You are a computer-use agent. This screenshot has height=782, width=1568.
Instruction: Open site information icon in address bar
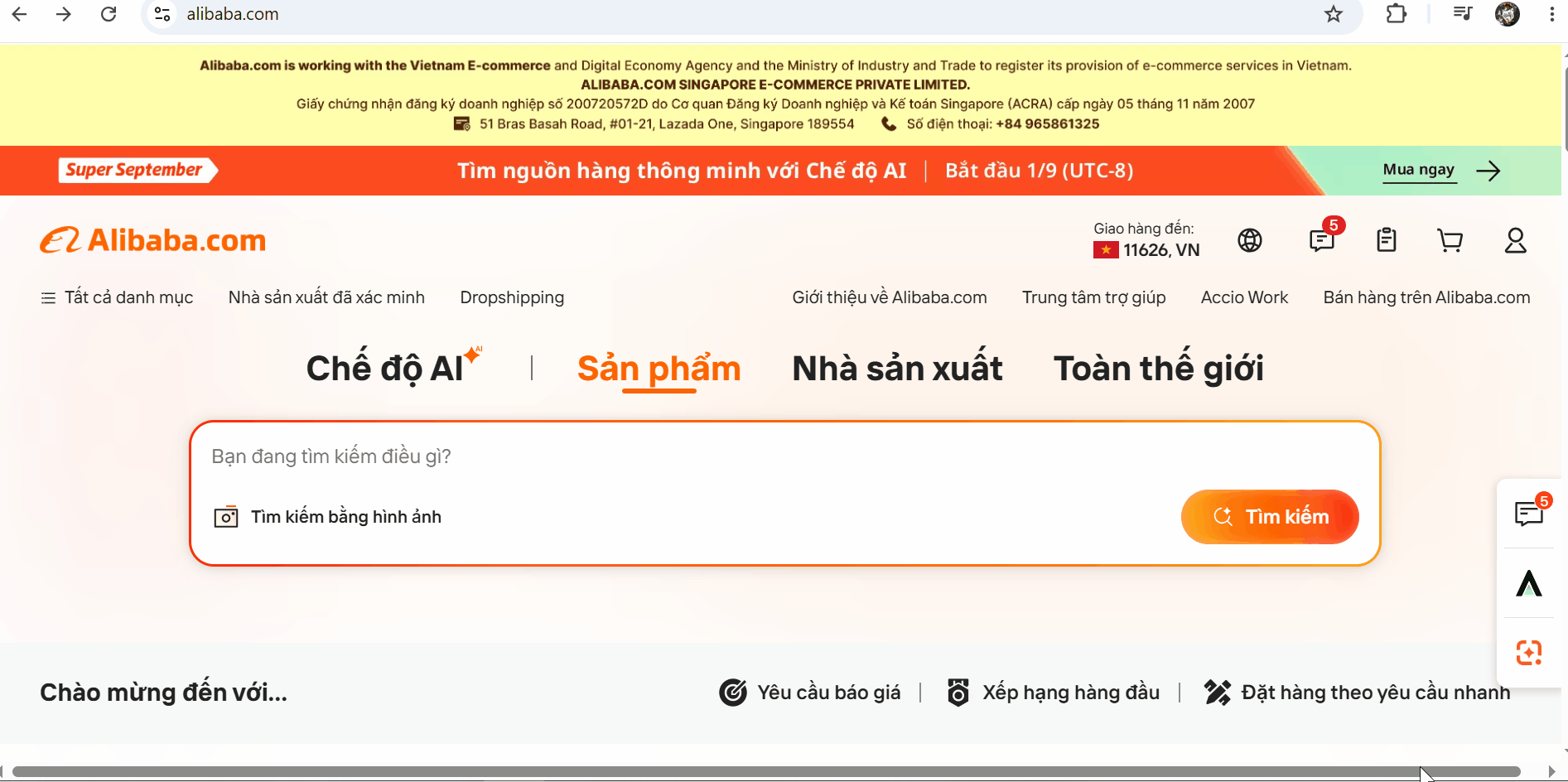point(163,14)
